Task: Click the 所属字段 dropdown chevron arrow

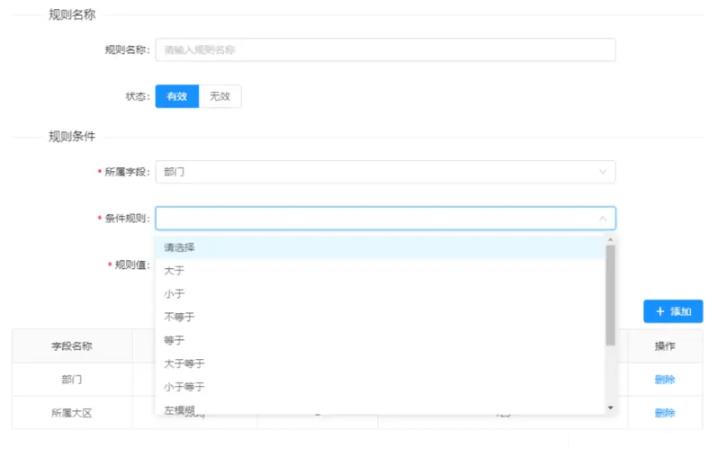Action: coord(602,172)
